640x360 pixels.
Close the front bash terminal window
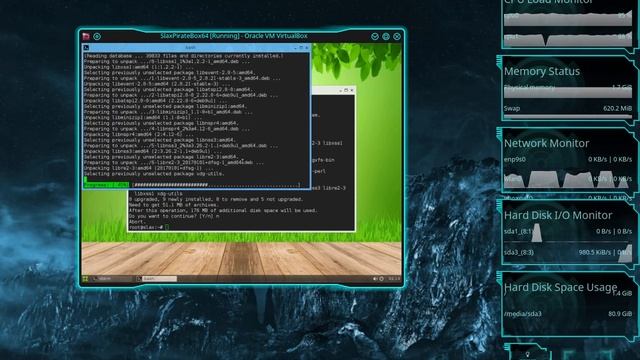click(307, 48)
